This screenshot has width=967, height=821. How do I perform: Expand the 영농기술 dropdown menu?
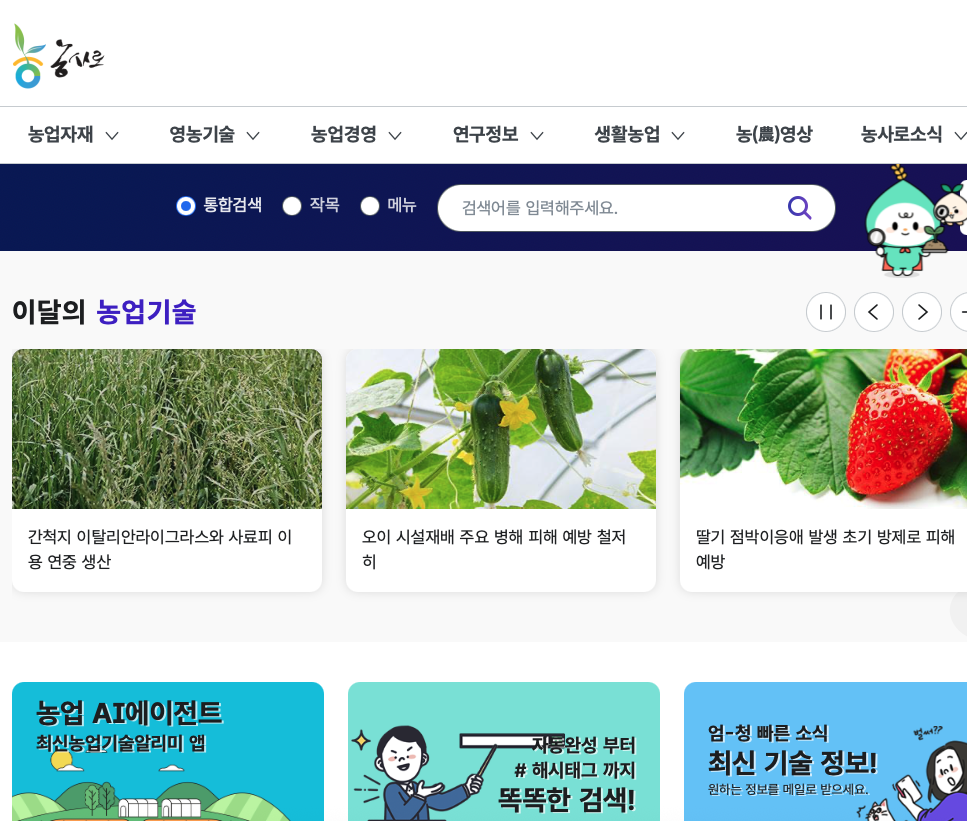(x=215, y=134)
